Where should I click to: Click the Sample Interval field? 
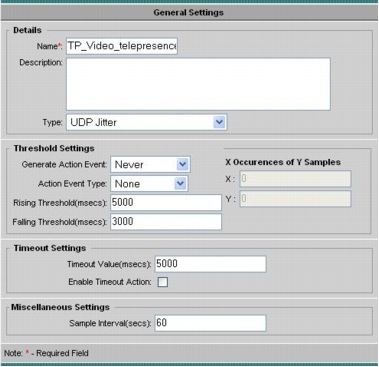click(x=210, y=323)
